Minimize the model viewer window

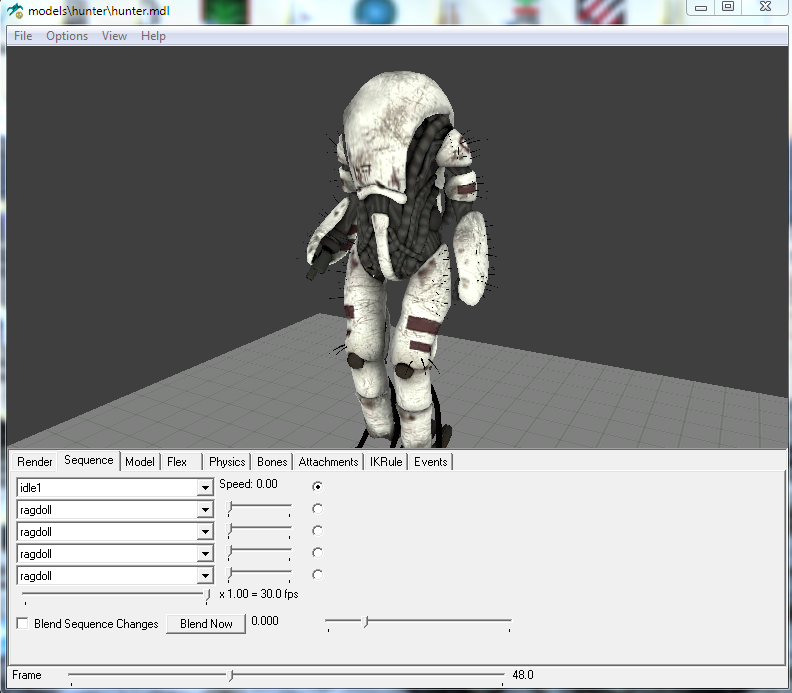pyautogui.click(x=701, y=7)
